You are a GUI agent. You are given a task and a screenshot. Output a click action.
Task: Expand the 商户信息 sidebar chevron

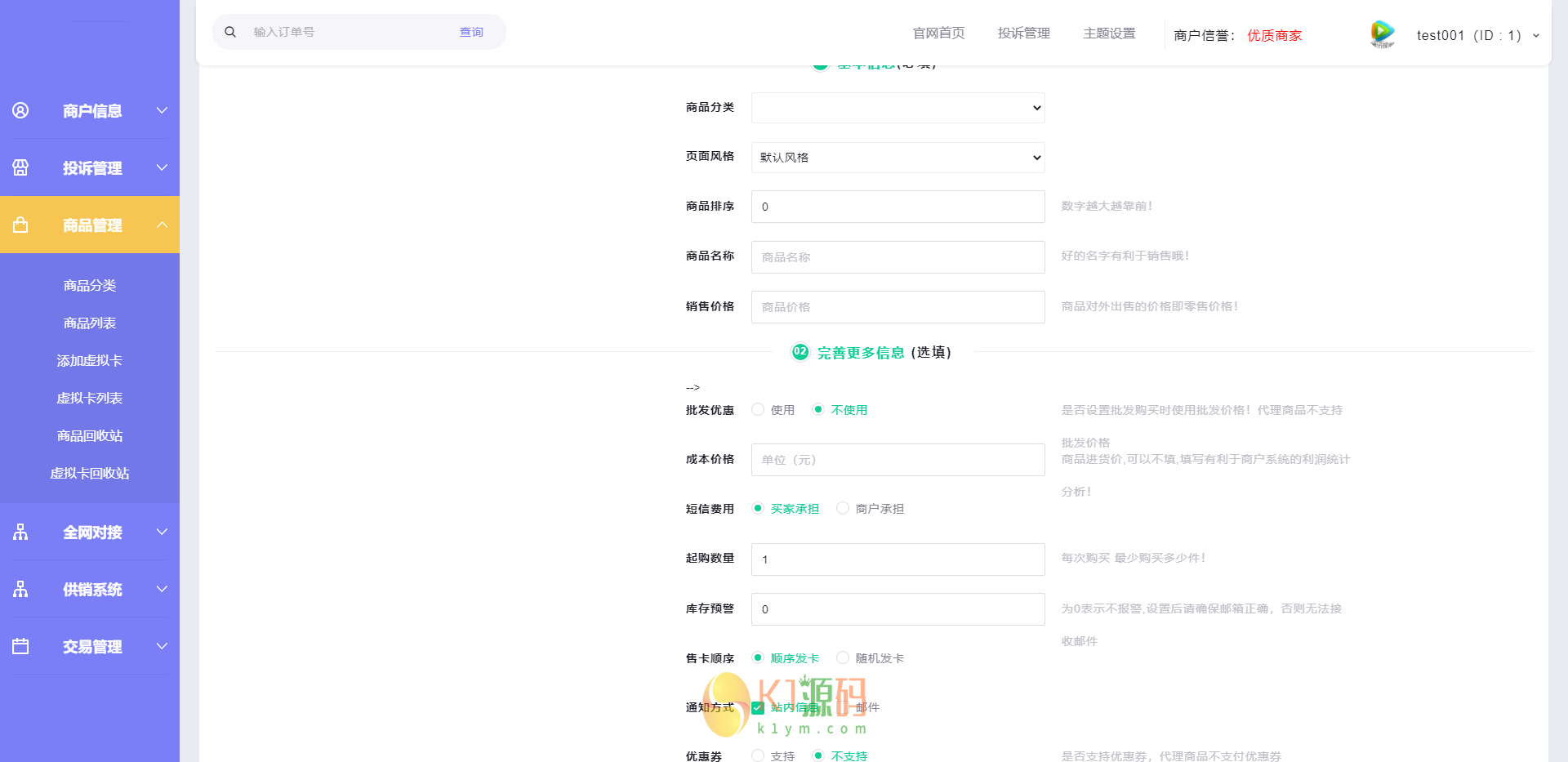pyautogui.click(x=162, y=110)
